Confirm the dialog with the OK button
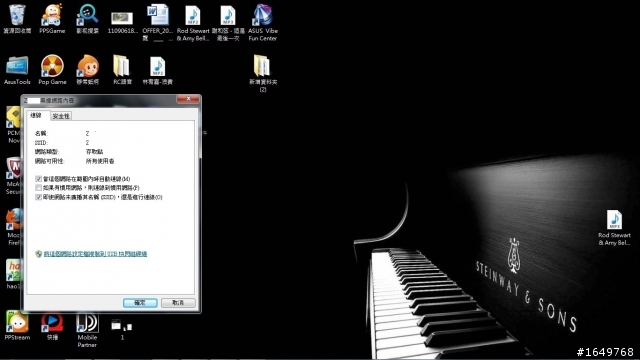The height and width of the screenshot is (360, 640). tap(140, 303)
